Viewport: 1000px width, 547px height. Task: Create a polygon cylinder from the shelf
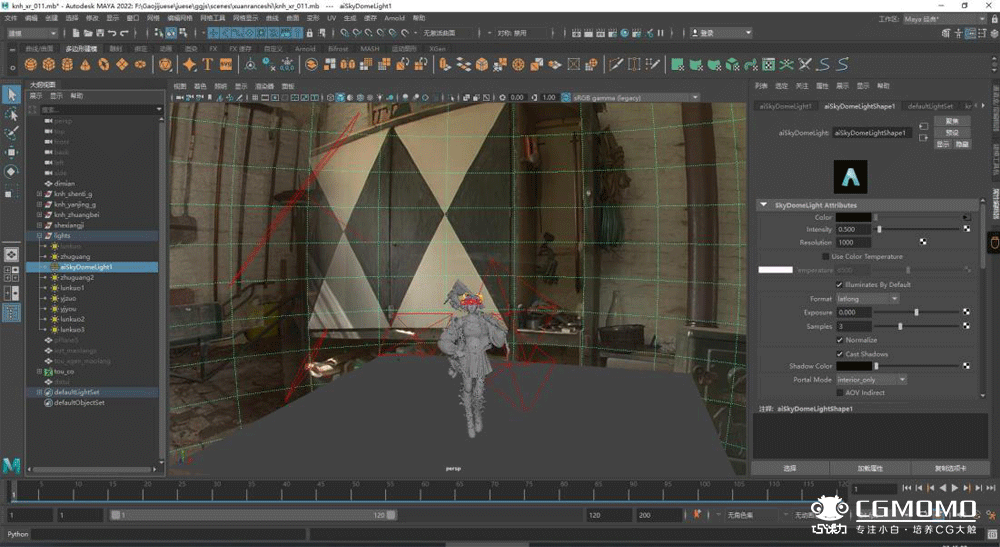[67, 64]
